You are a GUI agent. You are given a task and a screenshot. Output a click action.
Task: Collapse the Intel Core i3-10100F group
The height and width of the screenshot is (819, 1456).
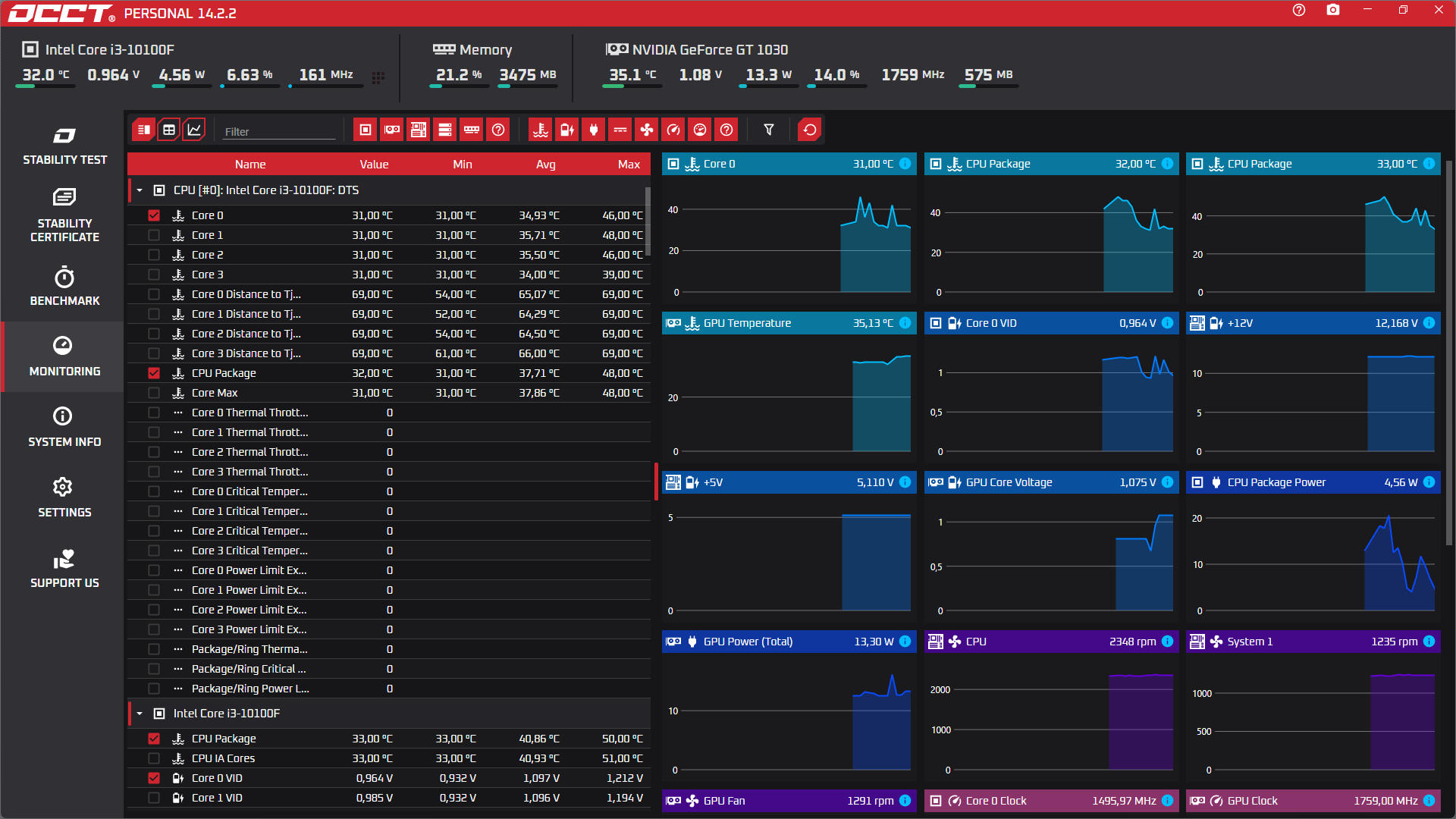[140, 714]
